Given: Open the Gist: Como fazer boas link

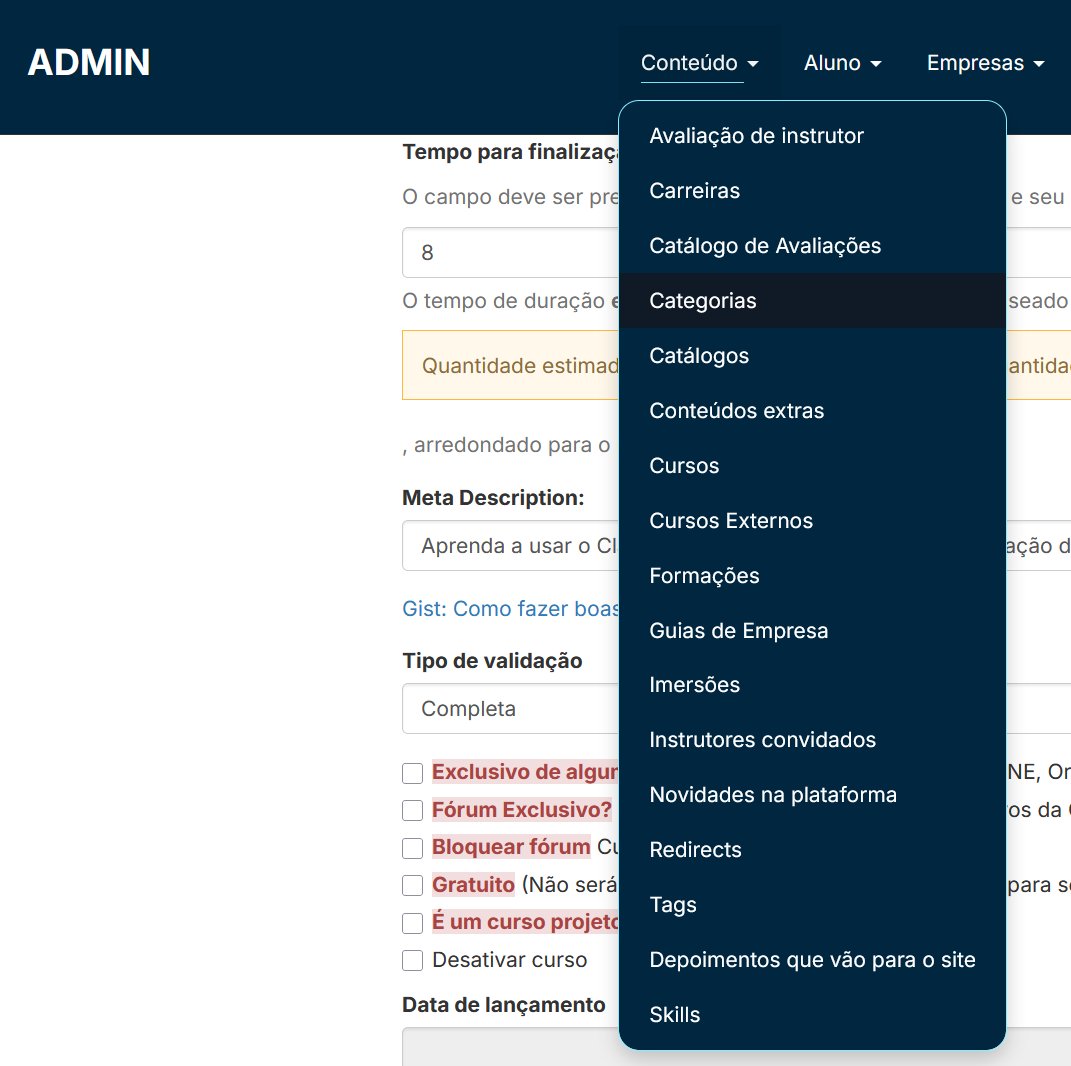Looking at the screenshot, I should (x=511, y=608).
